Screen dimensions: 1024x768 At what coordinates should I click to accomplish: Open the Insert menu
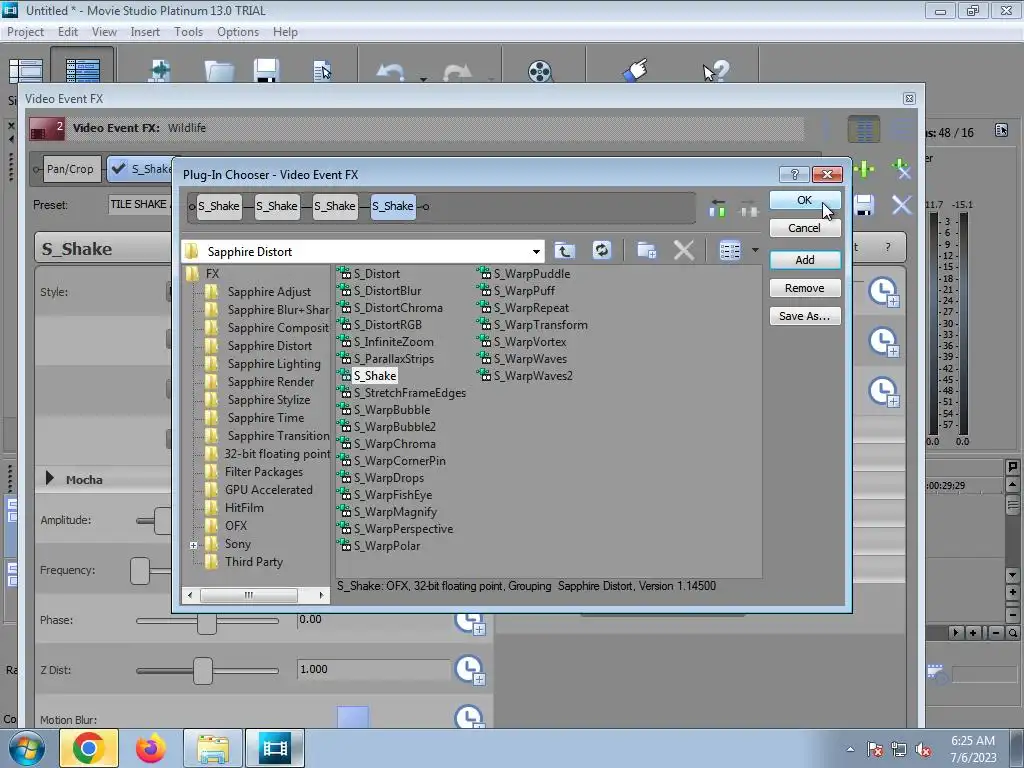145,31
